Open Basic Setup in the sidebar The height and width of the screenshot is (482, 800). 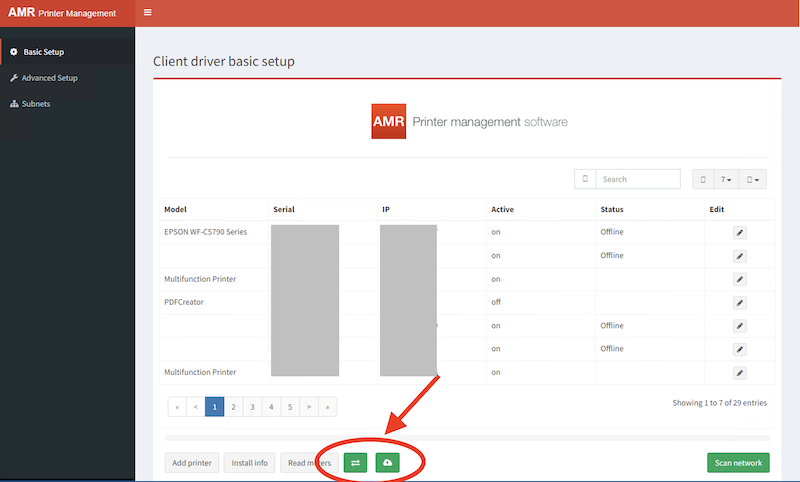pyautogui.click(x=43, y=52)
